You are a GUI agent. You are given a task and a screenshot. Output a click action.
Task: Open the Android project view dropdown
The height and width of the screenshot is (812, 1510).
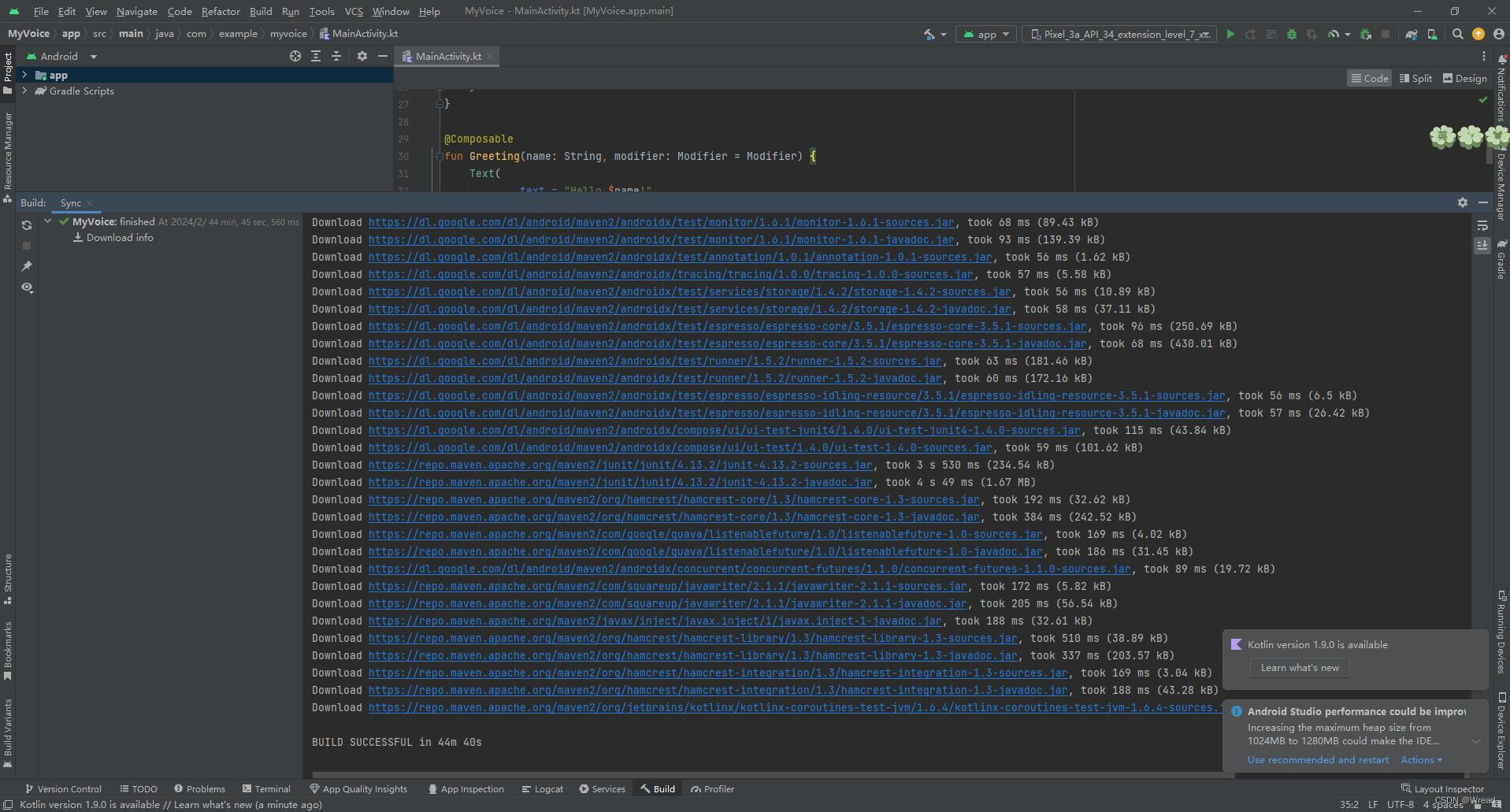61,56
